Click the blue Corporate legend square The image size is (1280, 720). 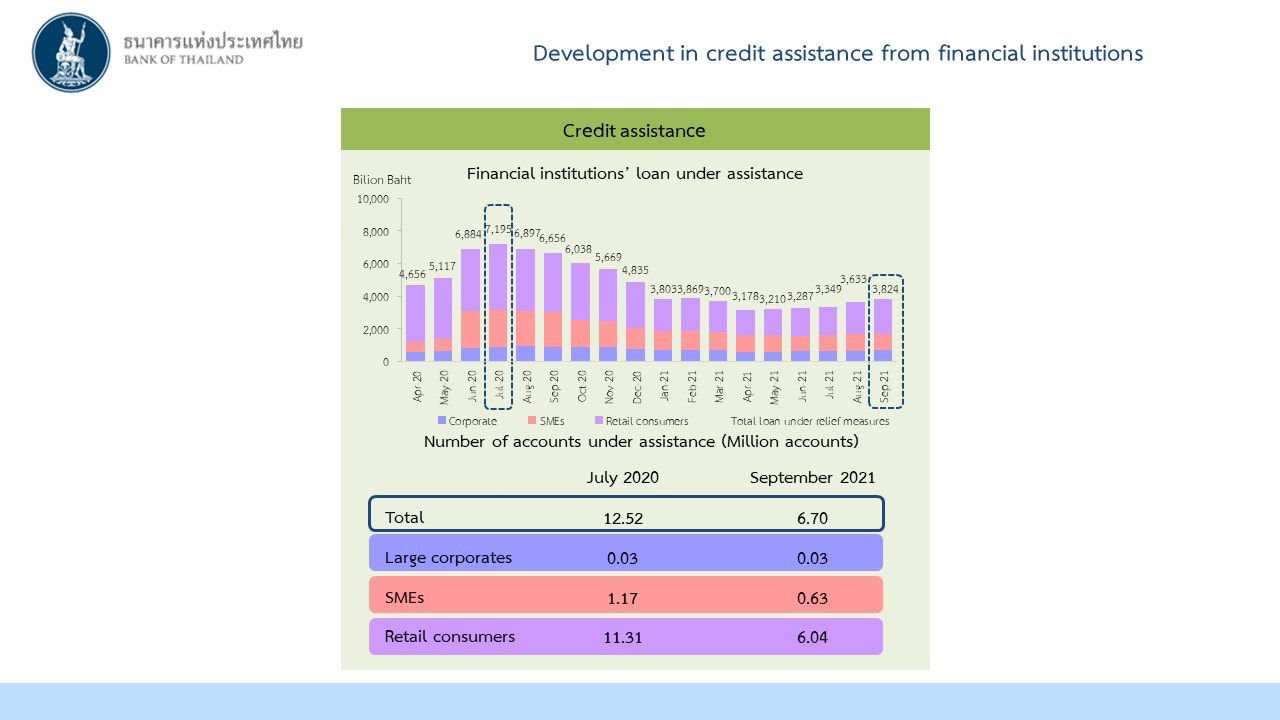(442, 421)
